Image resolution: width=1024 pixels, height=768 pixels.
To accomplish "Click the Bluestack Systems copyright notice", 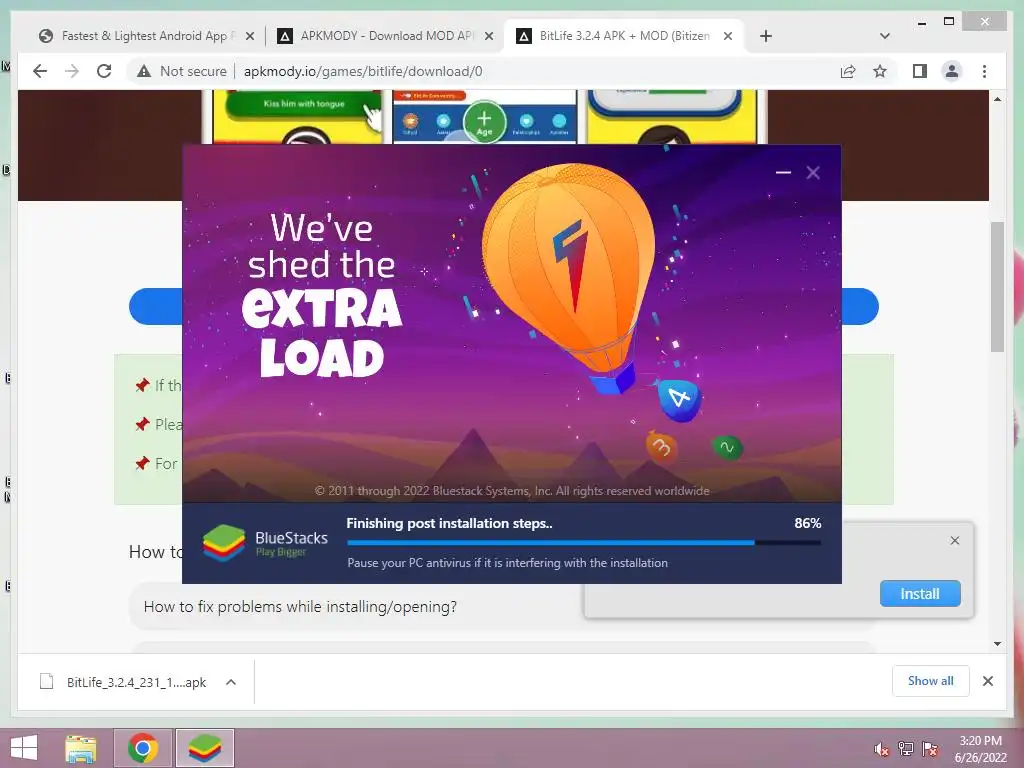I will (512, 490).
